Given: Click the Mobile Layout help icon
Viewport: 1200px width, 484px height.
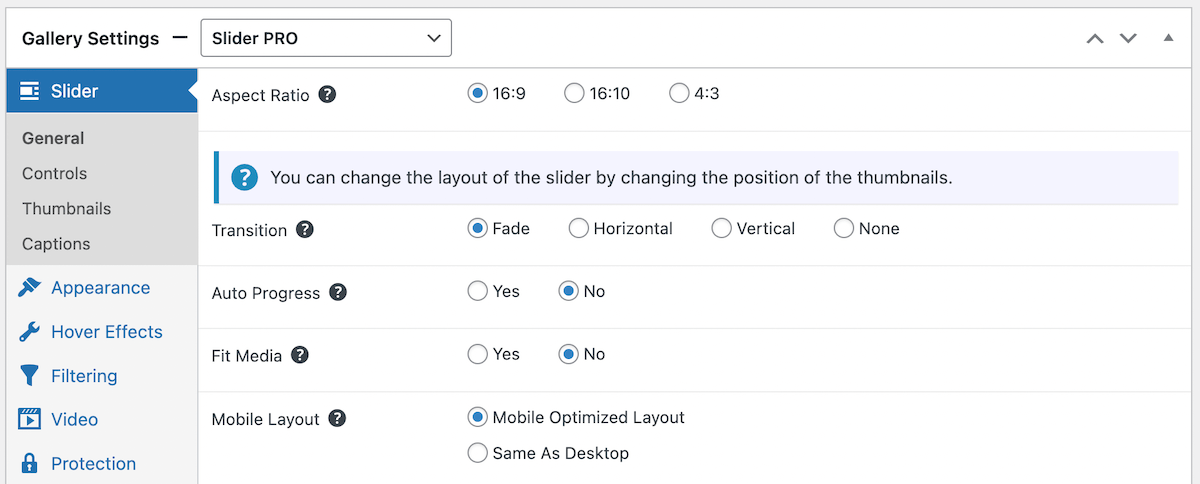Looking at the screenshot, I should 337,418.
